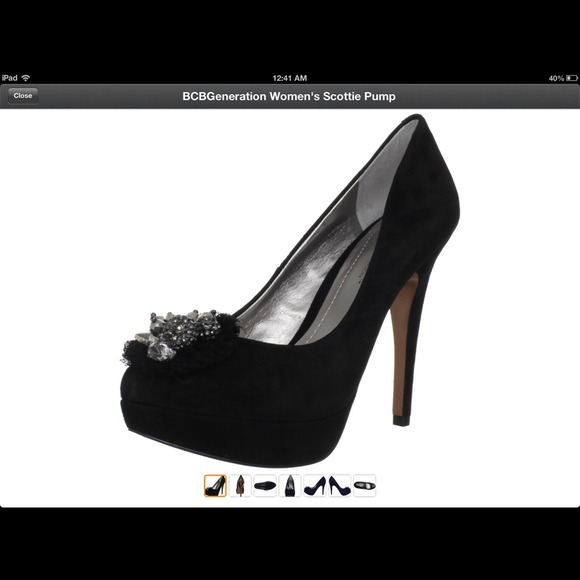Tap the 12:41 AM clock
The width and height of the screenshot is (580, 580).
290,78
